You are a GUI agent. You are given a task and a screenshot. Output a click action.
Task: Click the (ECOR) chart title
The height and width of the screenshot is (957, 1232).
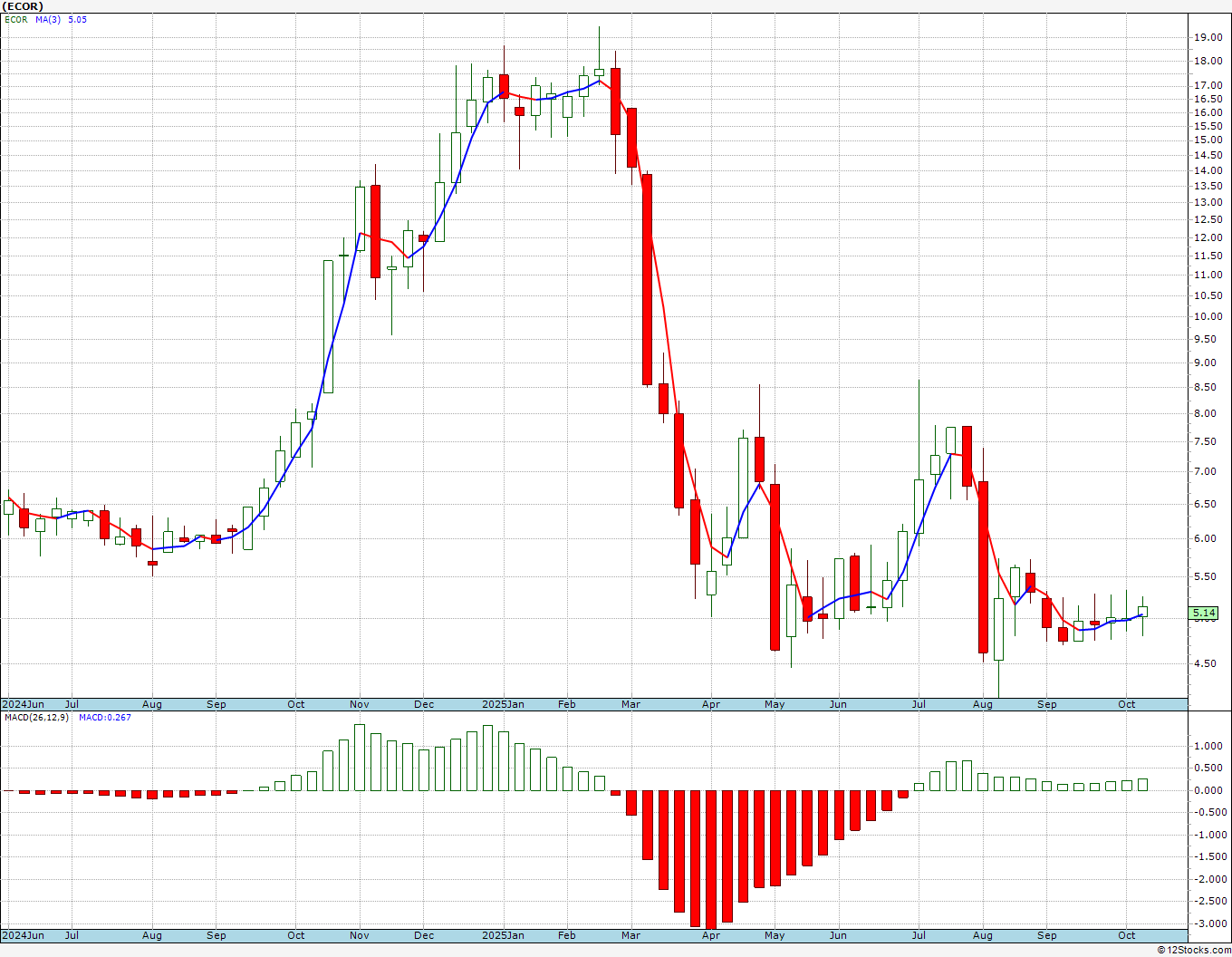click(22, 6)
